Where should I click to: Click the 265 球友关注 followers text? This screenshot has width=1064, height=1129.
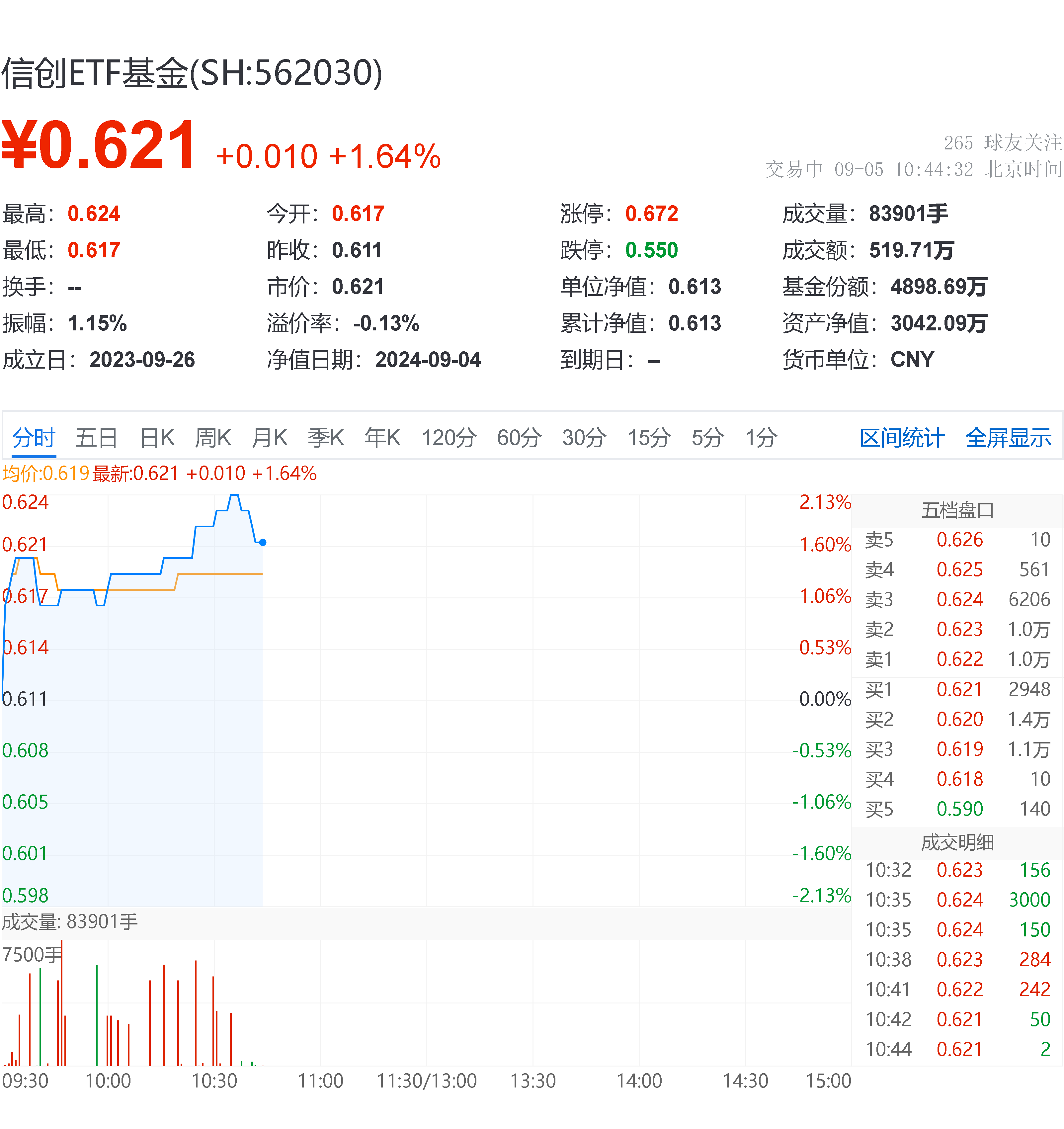(x=1003, y=142)
